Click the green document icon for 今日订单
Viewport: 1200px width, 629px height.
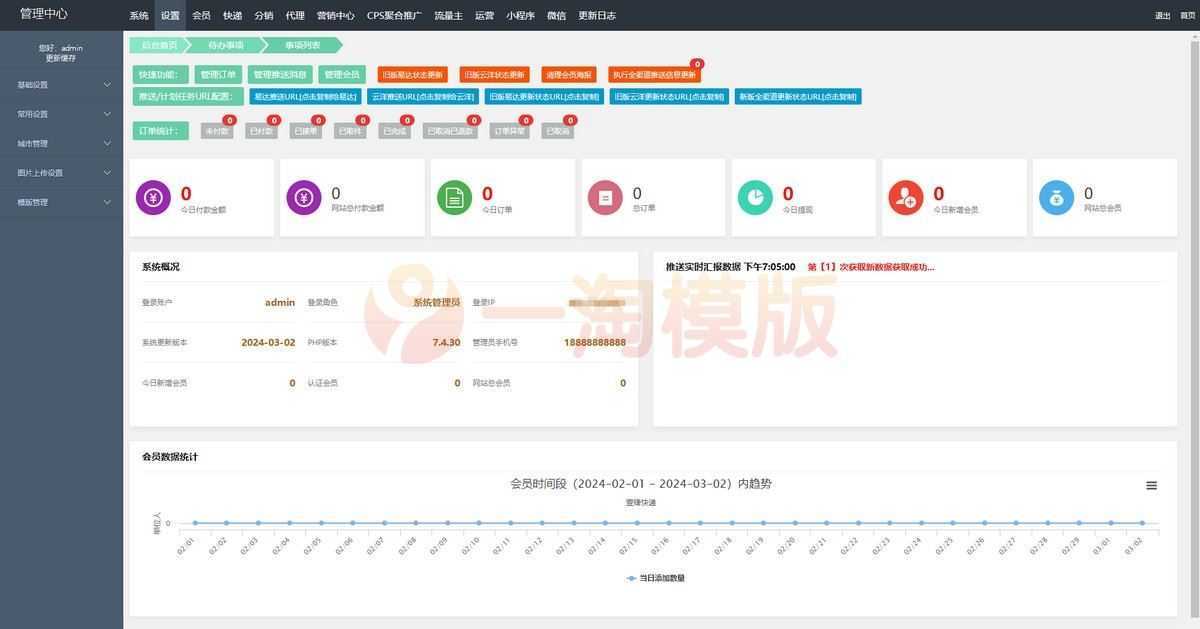pyautogui.click(x=454, y=197)
